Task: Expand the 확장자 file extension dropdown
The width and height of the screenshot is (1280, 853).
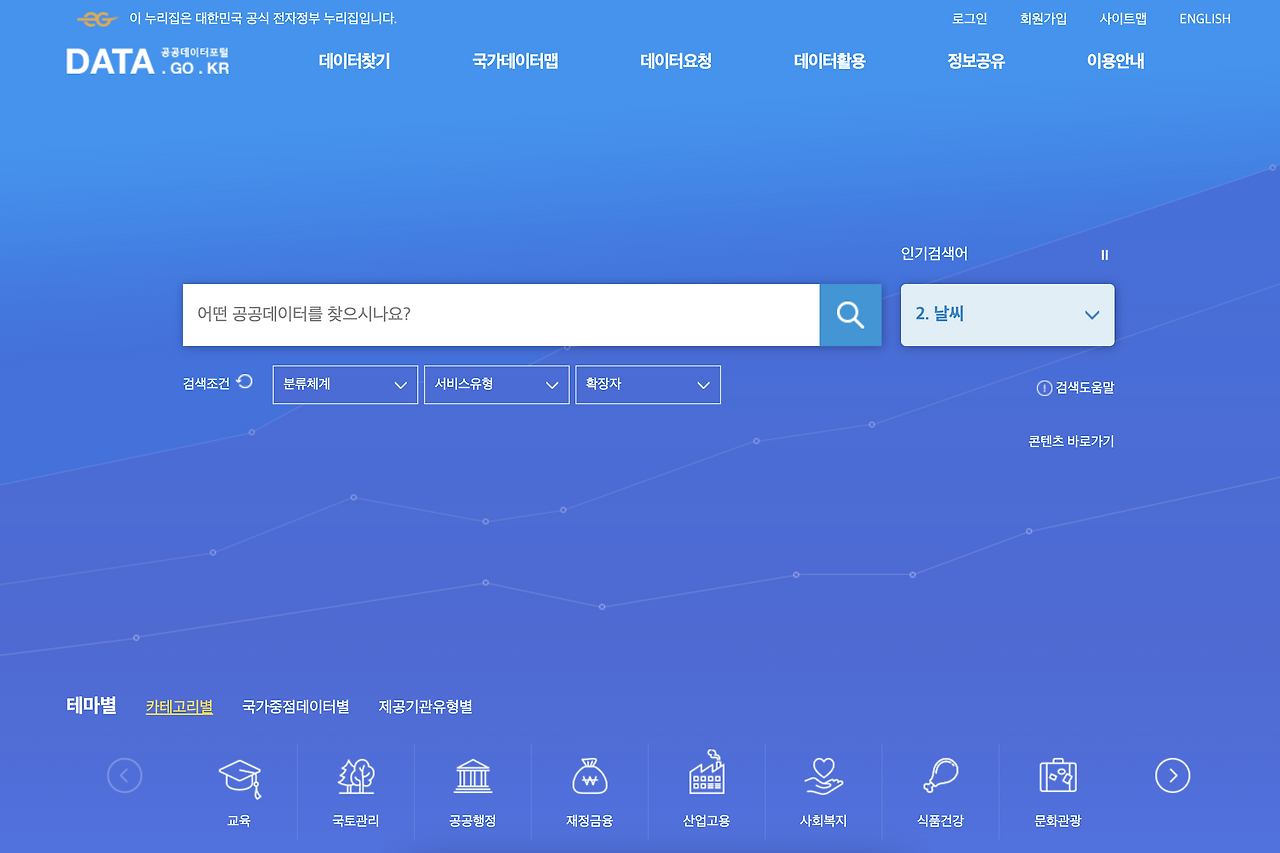Action: click(648, 385)
